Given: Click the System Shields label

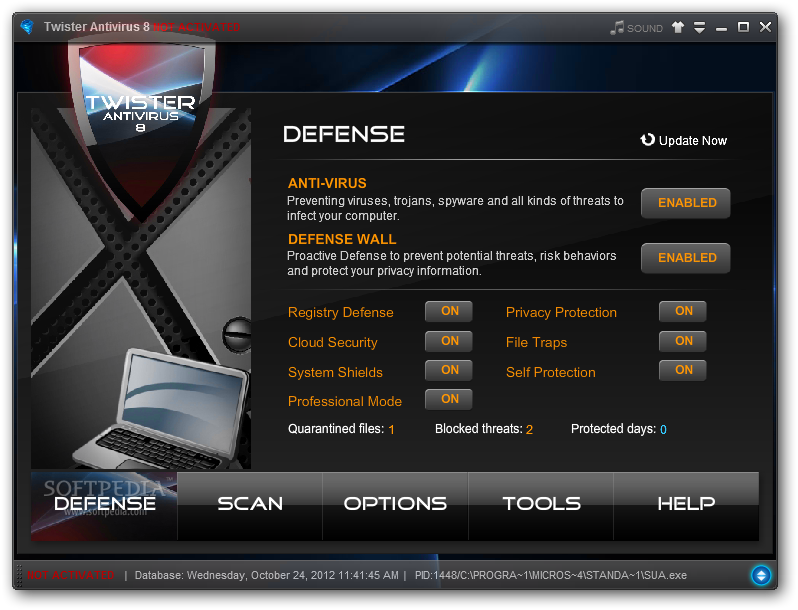Looking at the screenshot, I should 335,372.
